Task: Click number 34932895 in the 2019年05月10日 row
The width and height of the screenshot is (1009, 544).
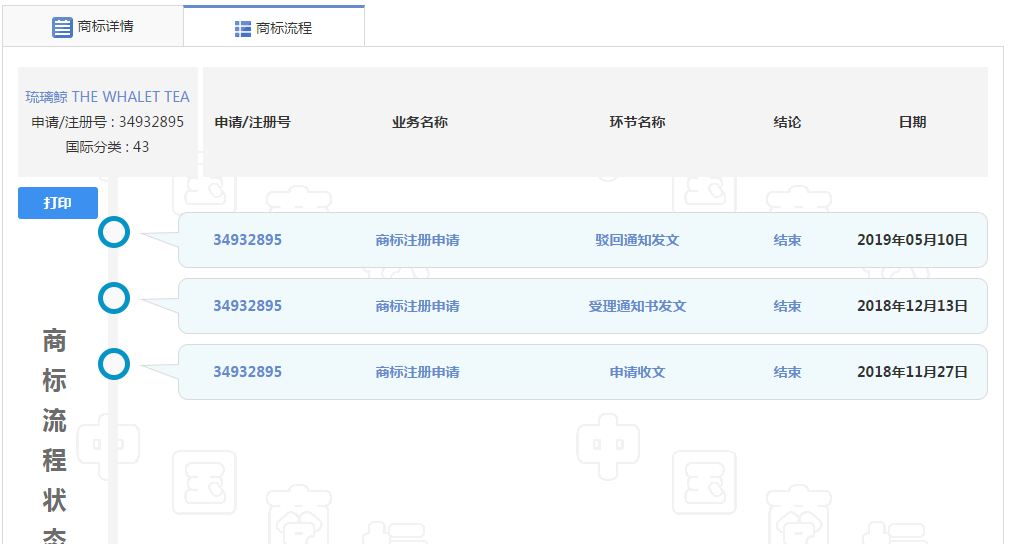Action: pyautogui.click(x=247, y=240)
